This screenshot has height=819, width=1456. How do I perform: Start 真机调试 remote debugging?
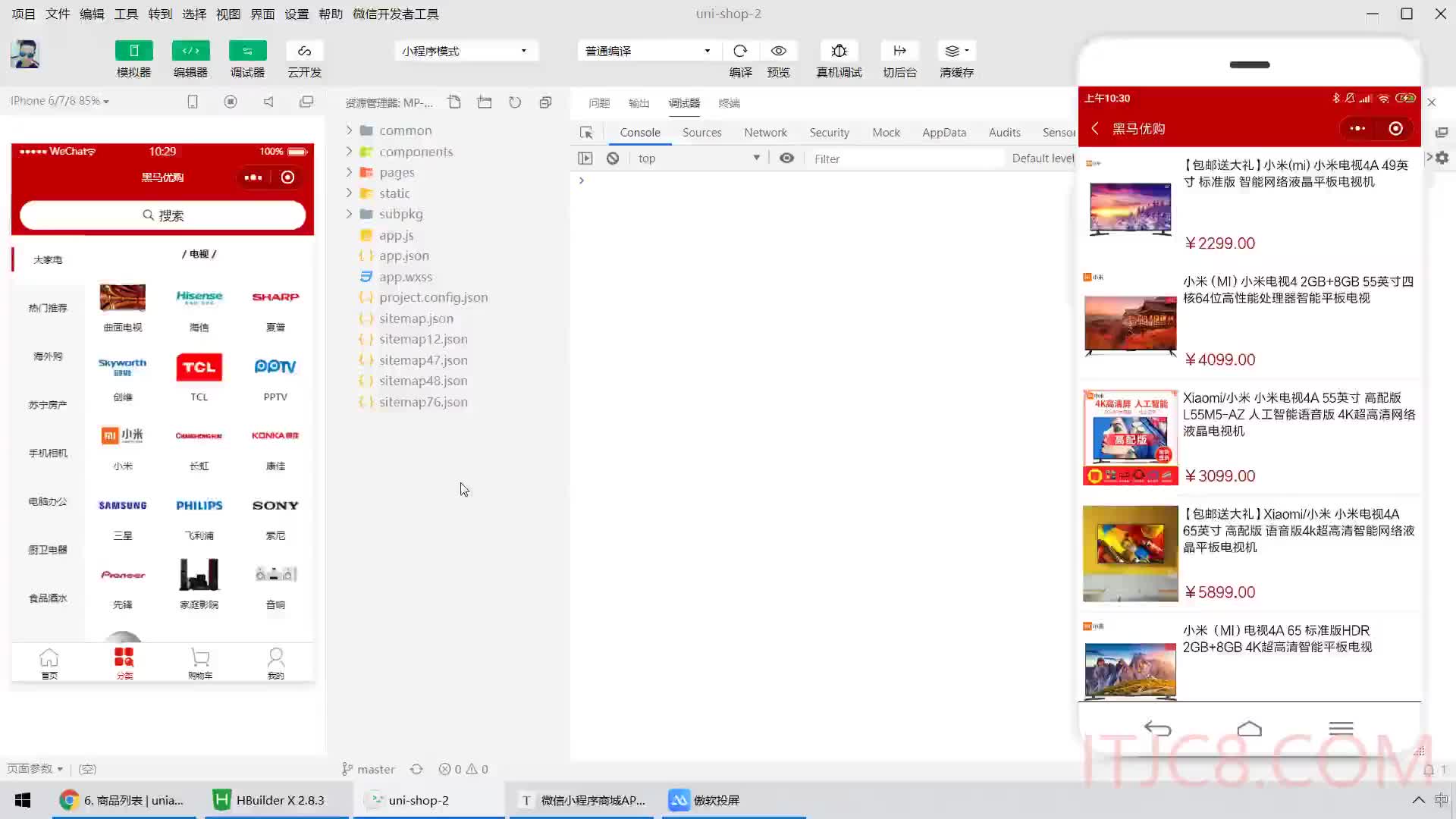point(839,51)
